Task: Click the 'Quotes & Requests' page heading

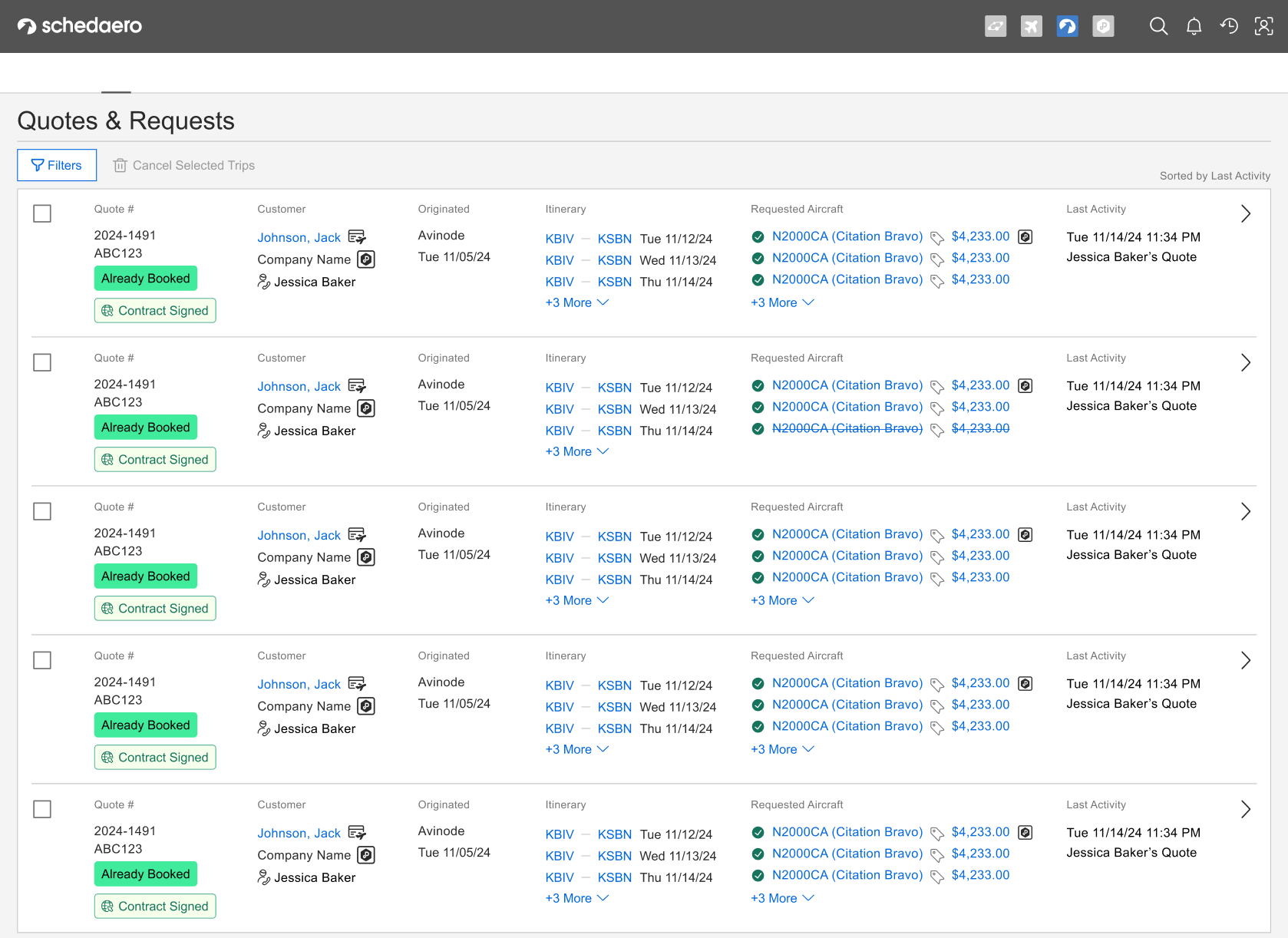Action: coord(126,121)
